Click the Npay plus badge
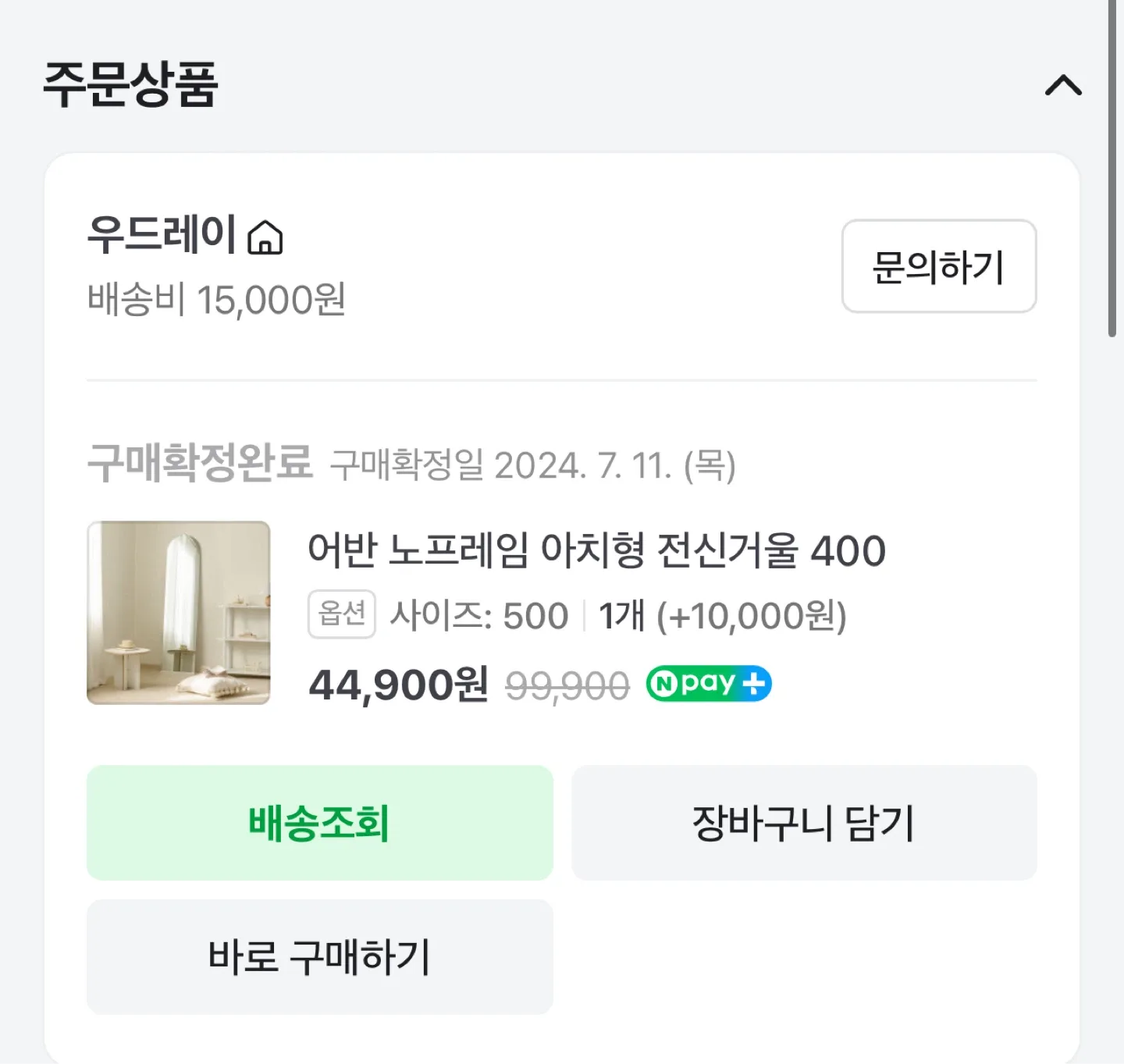This screenshot has width=1124, height=1064. coord(709,684)
